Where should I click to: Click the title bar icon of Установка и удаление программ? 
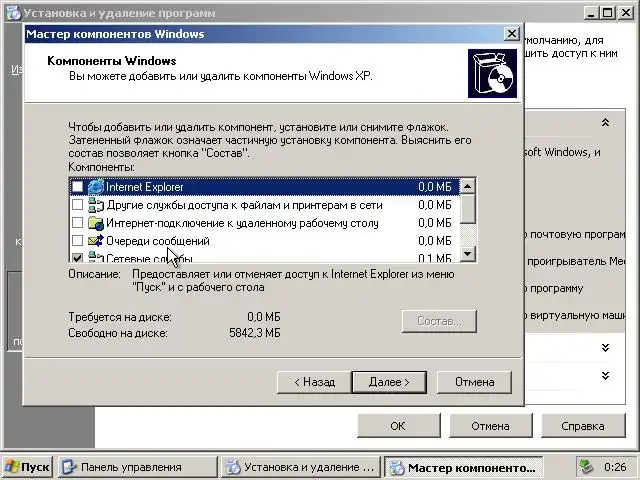pos(13,13)
